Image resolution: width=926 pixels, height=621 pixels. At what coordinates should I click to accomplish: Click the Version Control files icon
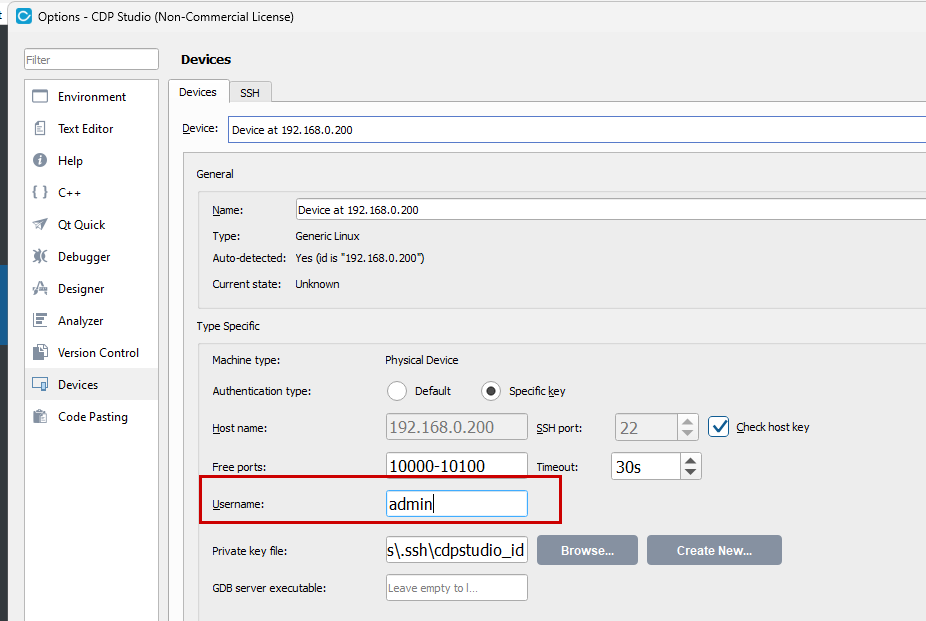pos(40,352)
